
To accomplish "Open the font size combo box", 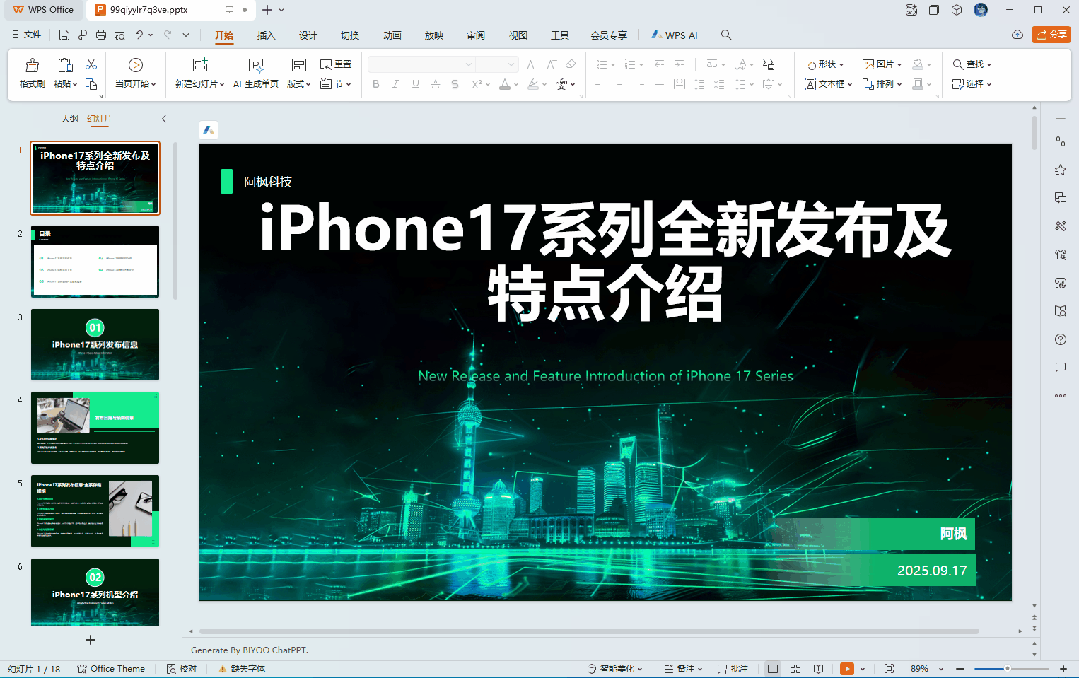I will click(x=496, y=64).
